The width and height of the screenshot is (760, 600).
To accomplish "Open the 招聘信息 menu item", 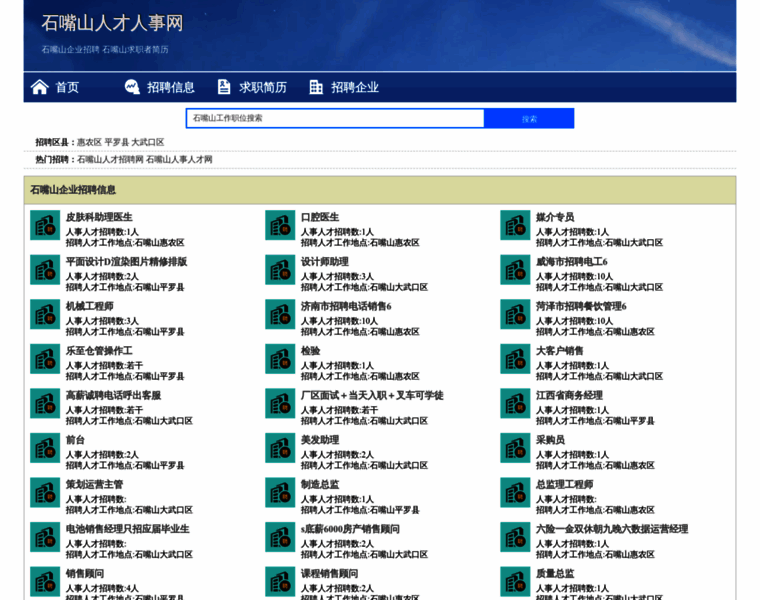I will [x=171, y=87].
